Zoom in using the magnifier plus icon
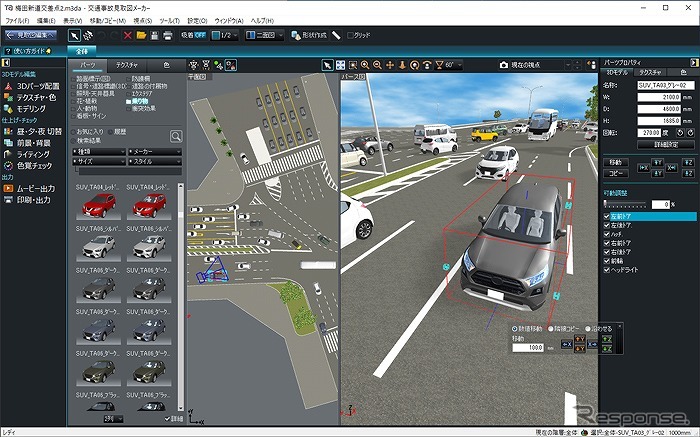 coord(364,65)
